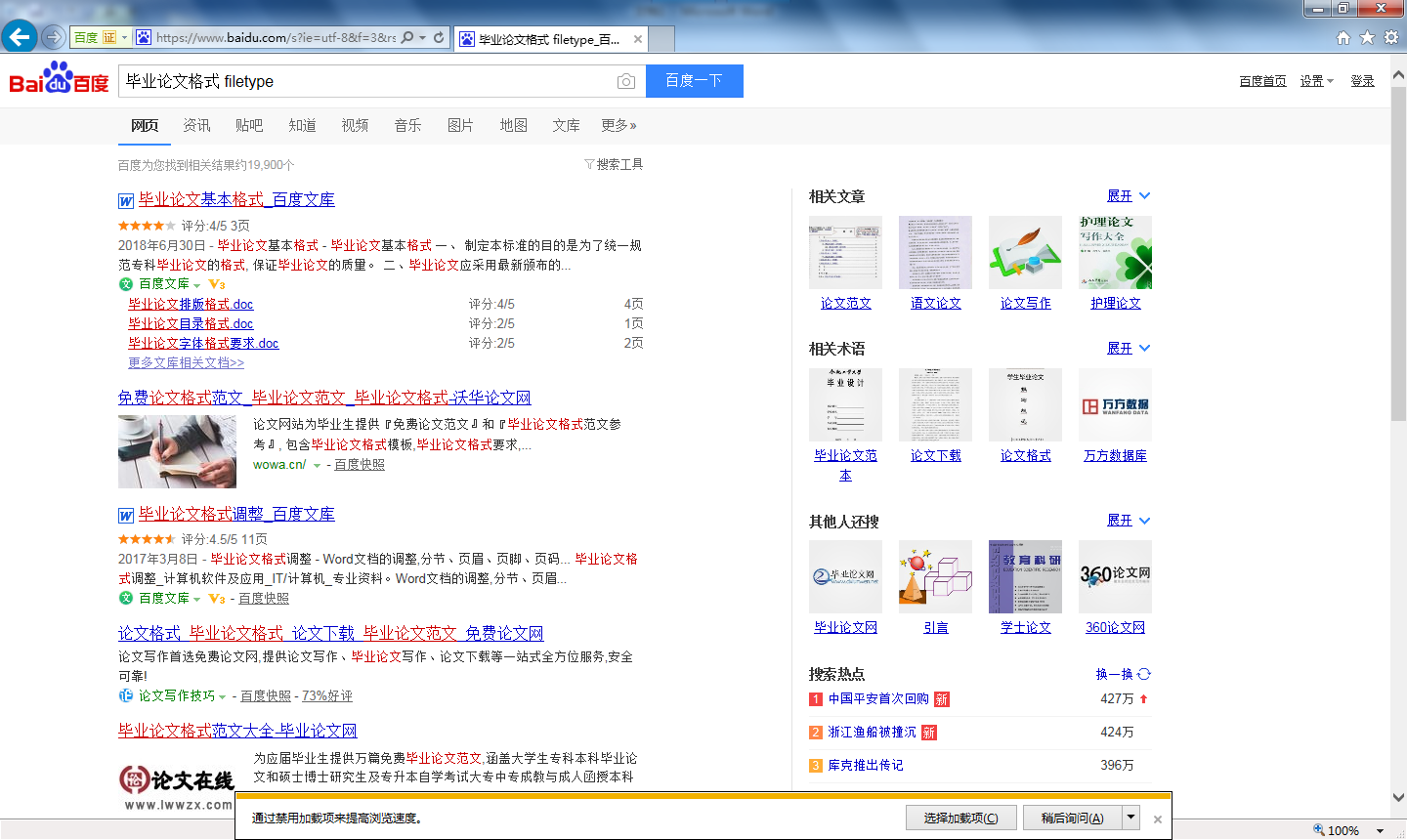The width and height of the screenshot is (1407, 840).
Task: Dismiss the add-on notification bar
Action: 1158,819
